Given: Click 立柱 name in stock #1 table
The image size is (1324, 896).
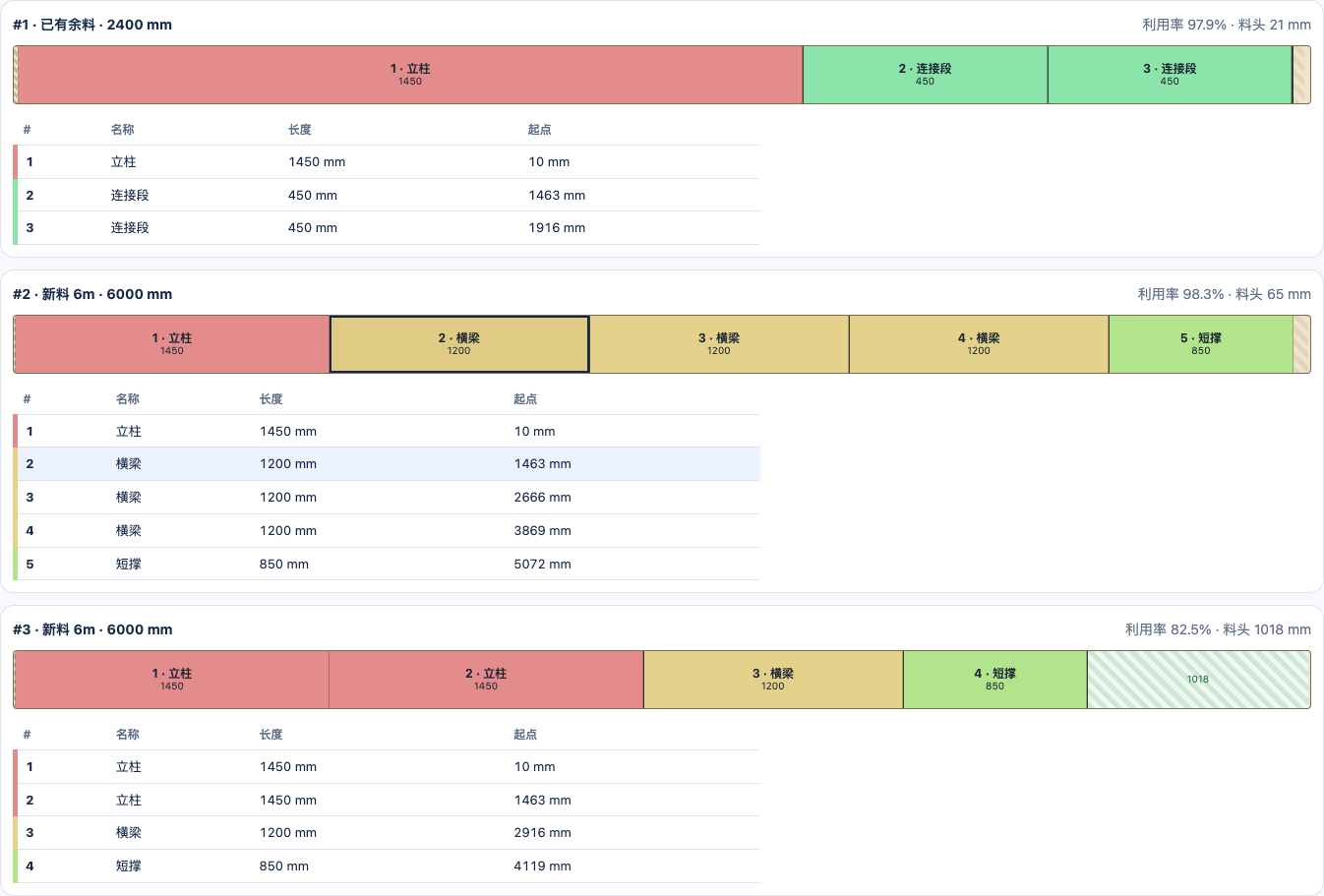Looking at the screenshot, I should [x=124, y=161].
